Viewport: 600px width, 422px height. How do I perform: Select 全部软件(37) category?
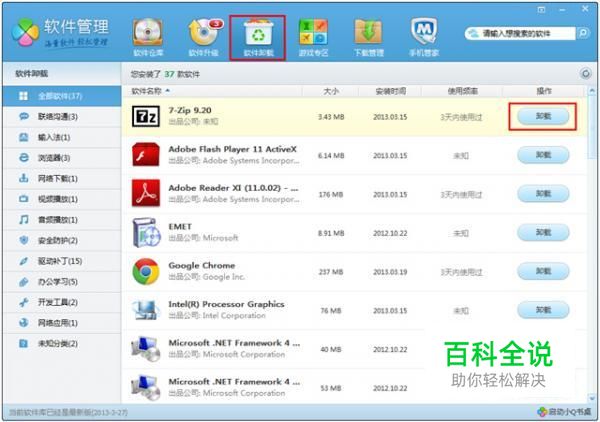[62, 96]
